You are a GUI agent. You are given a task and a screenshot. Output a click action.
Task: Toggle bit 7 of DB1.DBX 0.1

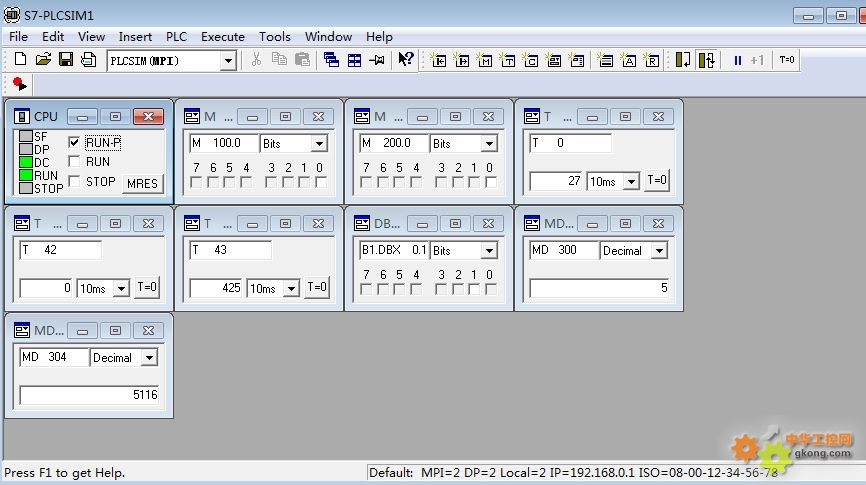coord(366,289)
